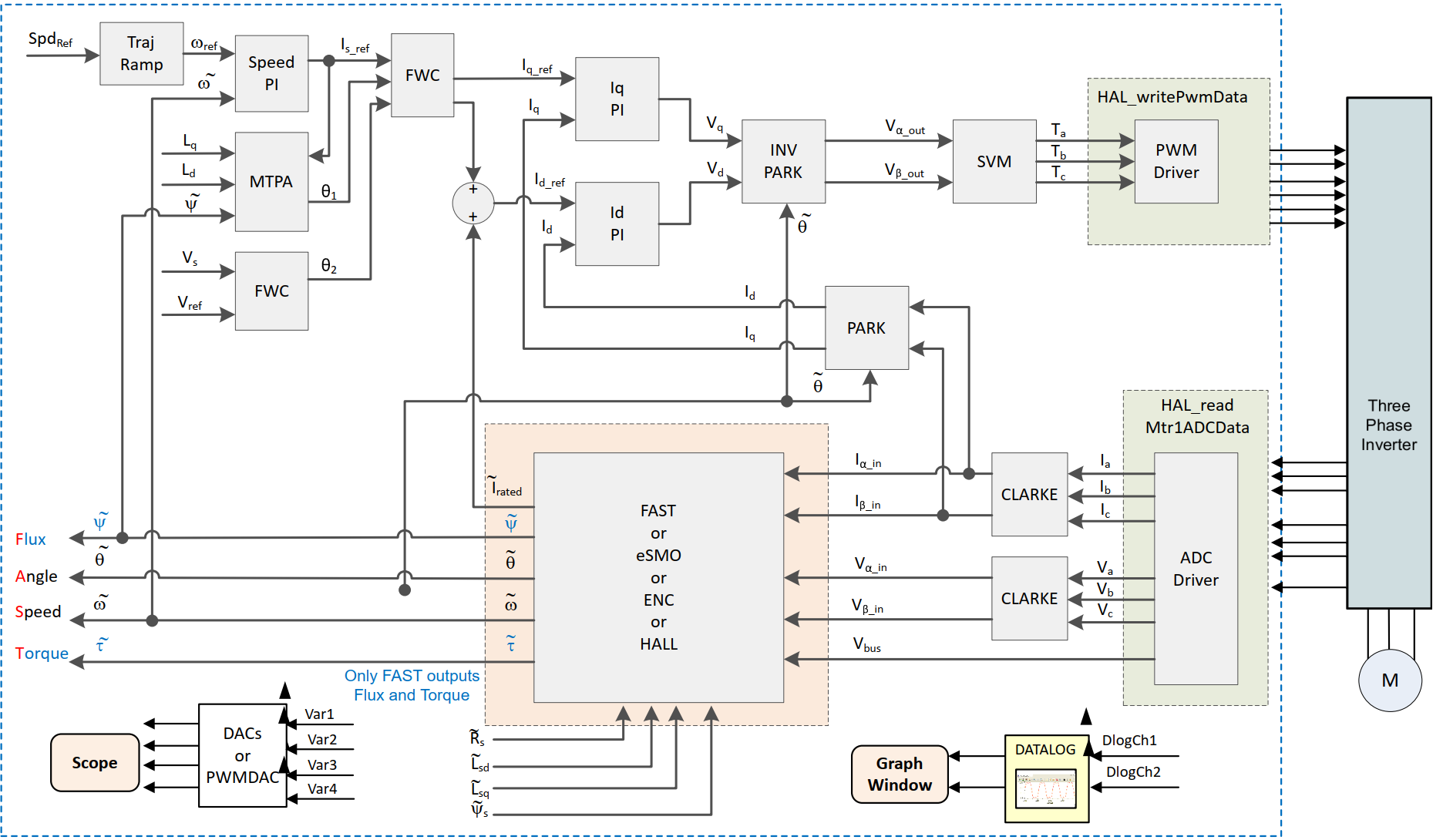Screen dimensions: 1443x840
Task: Select the PWM Driver block
Action: (1176, 161)
